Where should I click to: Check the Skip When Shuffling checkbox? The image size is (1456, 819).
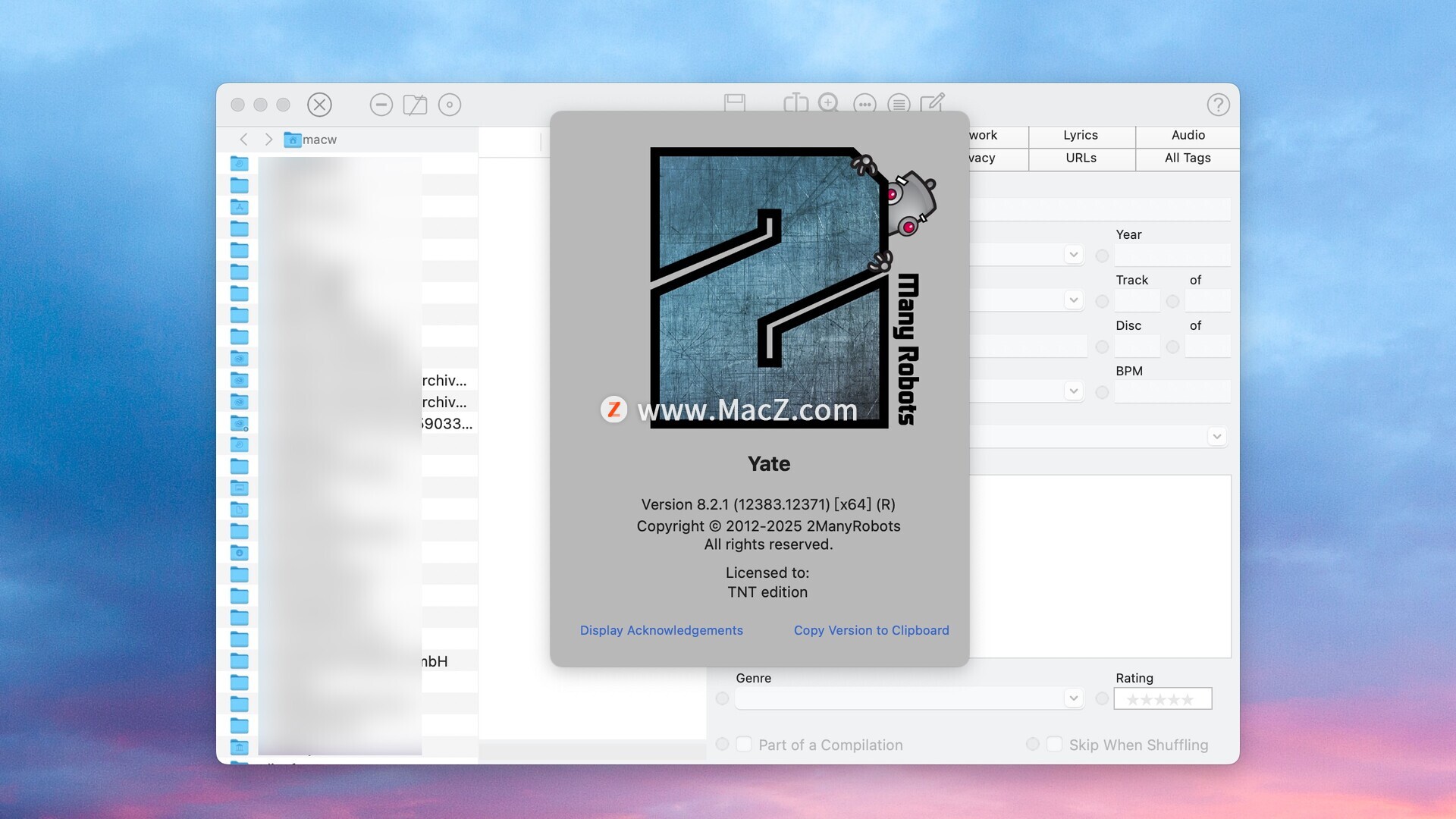(1054, 744)
